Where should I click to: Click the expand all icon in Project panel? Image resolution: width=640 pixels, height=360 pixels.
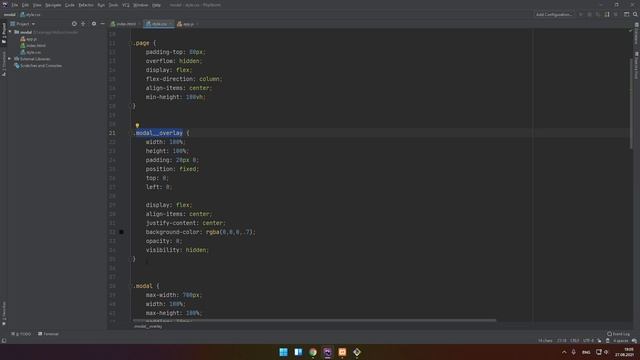pos(83,24)
